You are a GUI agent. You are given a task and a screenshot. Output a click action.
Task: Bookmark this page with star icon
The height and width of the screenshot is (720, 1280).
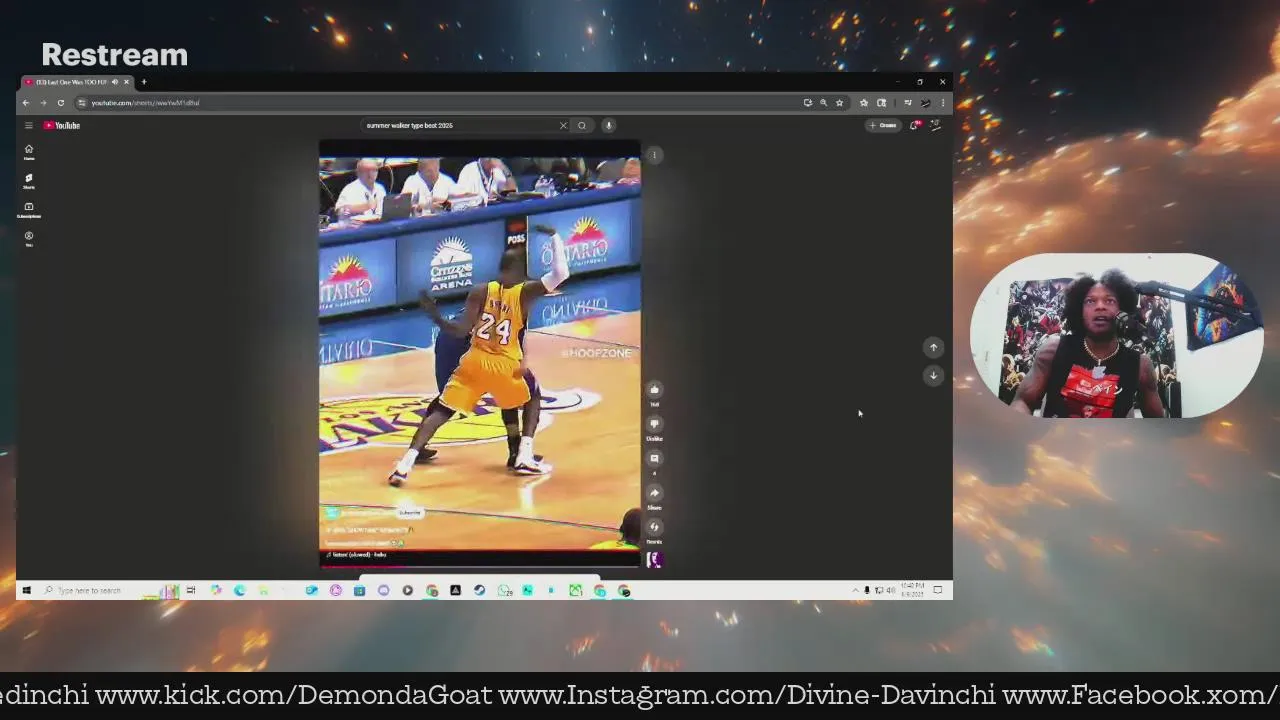(x=839, y=103)
